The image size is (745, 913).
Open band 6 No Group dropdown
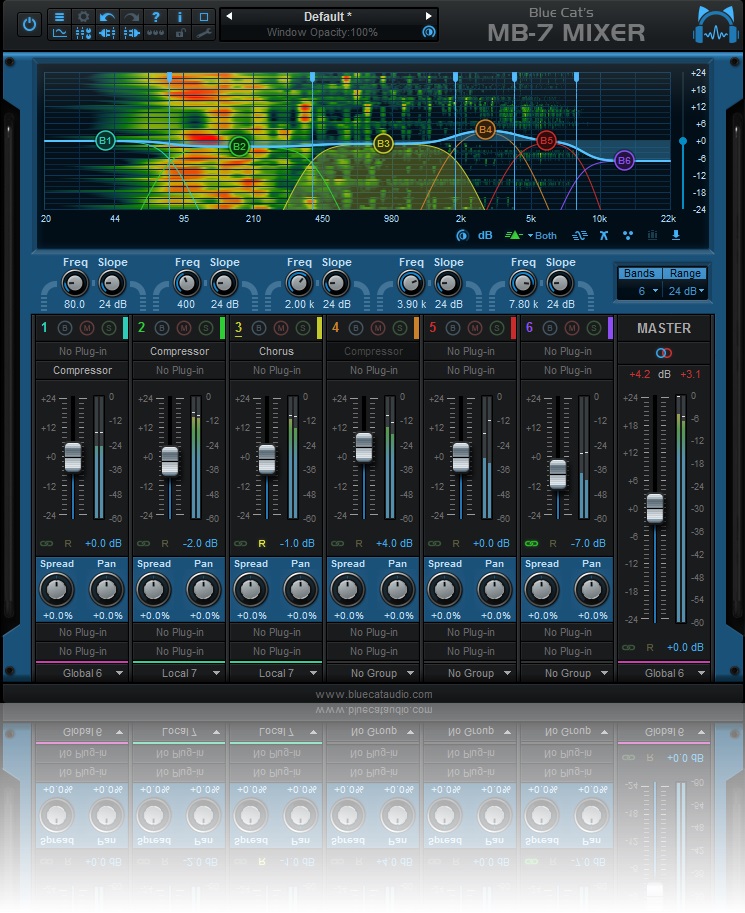568,673
